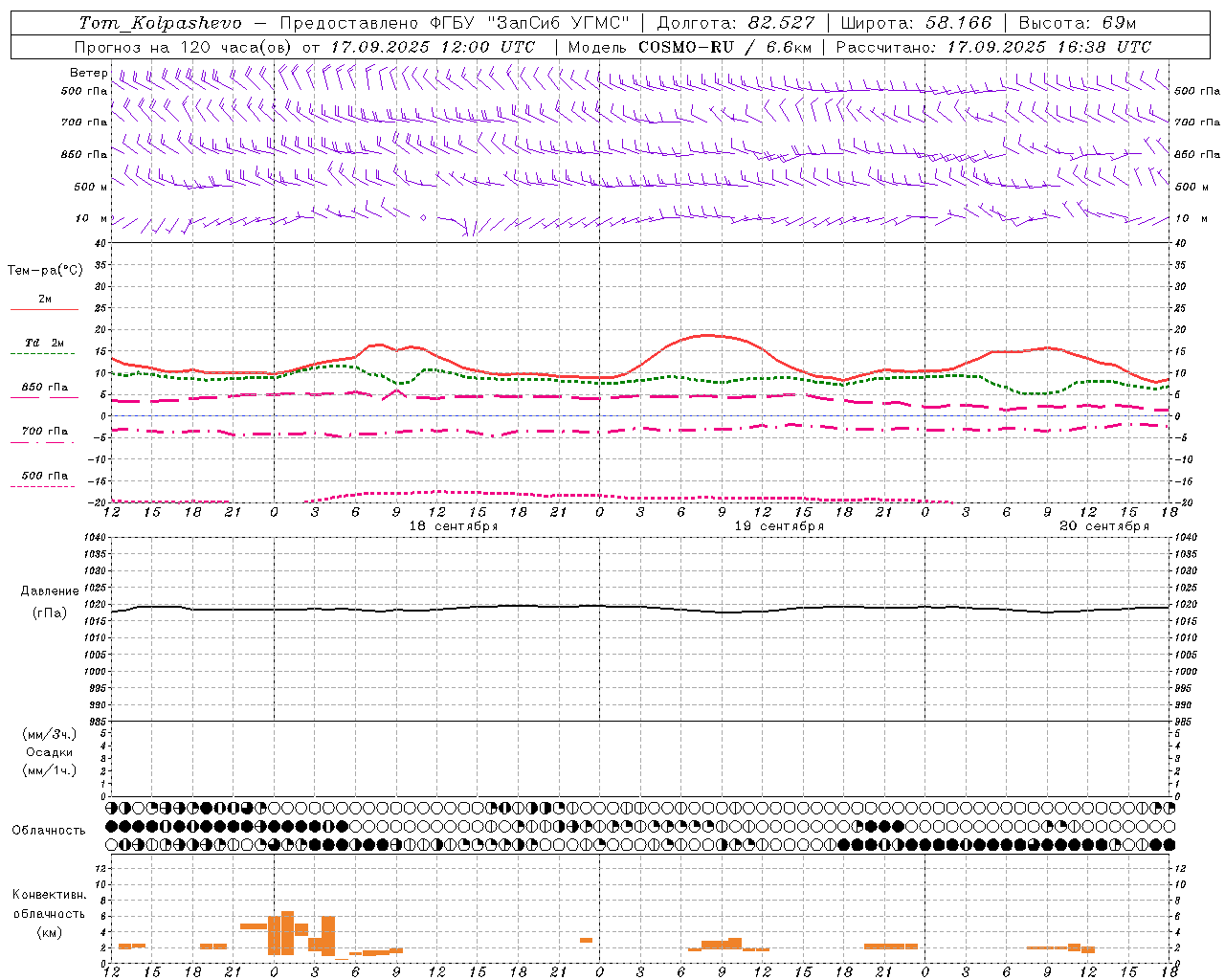This screenshot has width=1225, height=980.
Task: Click the model name COSMO-RU / 6.6км
Action: click(725, 47)
